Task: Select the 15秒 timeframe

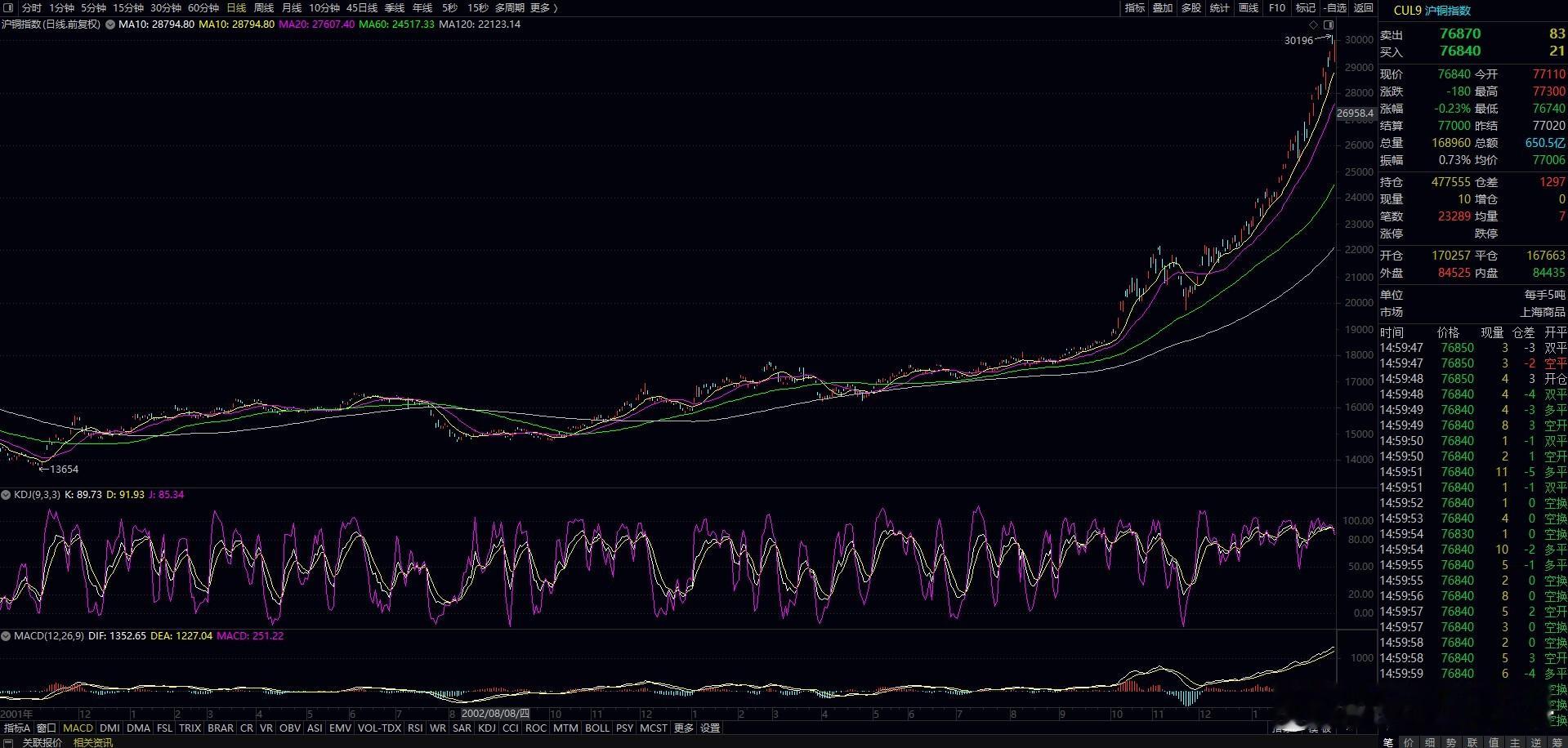Action: pos(478,7)
